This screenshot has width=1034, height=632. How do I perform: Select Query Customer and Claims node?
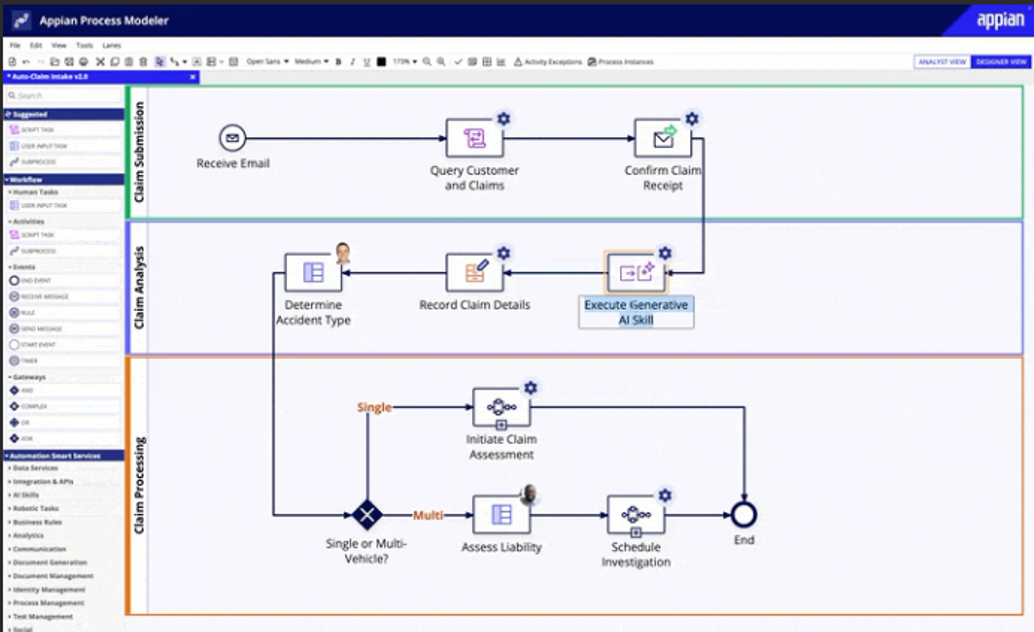(474, 139)
